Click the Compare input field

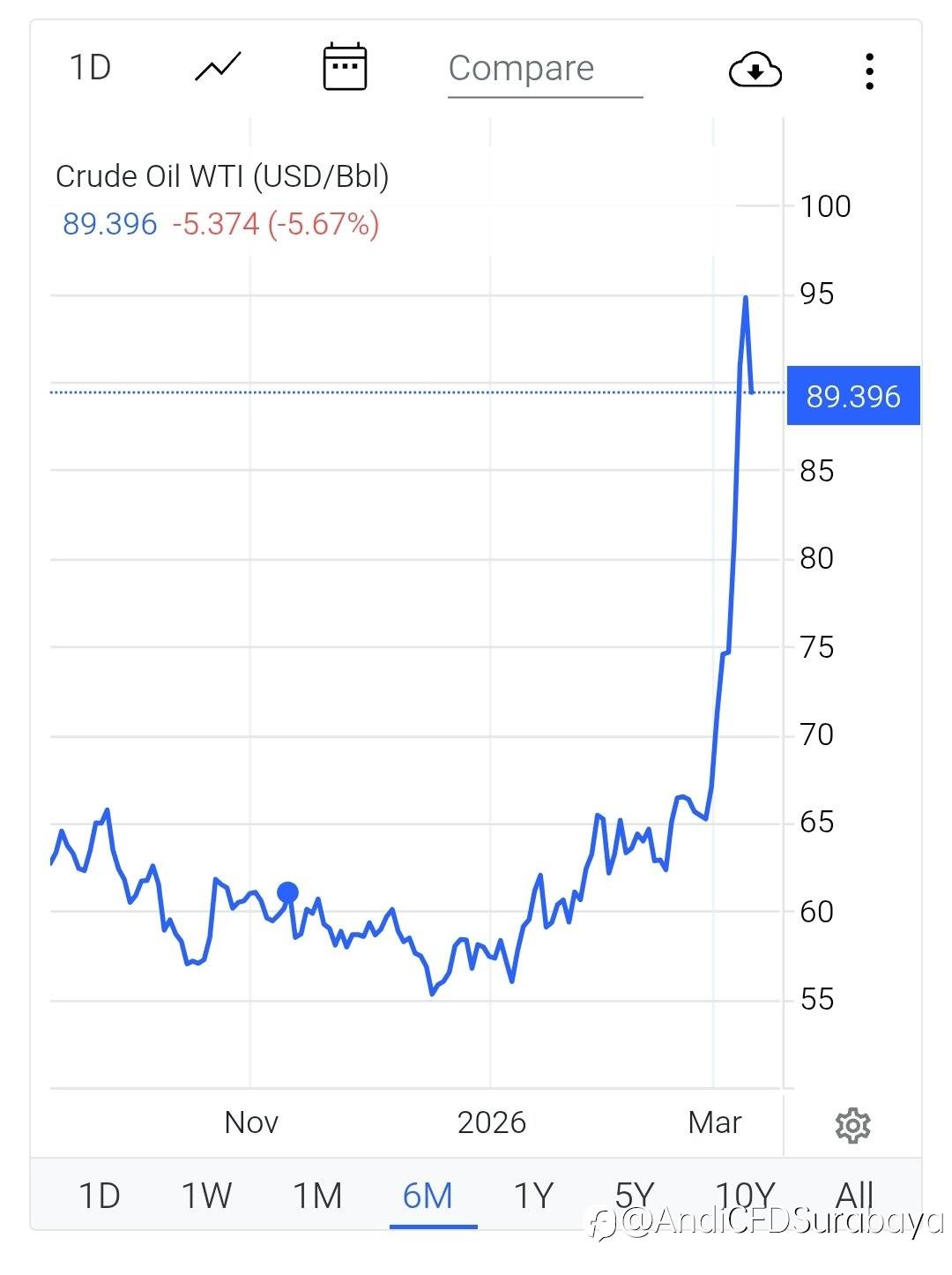click(x=545, y=69)
